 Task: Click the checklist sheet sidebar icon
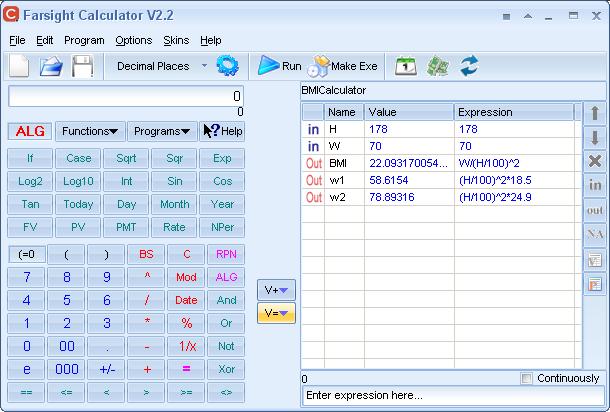(594, 259)
